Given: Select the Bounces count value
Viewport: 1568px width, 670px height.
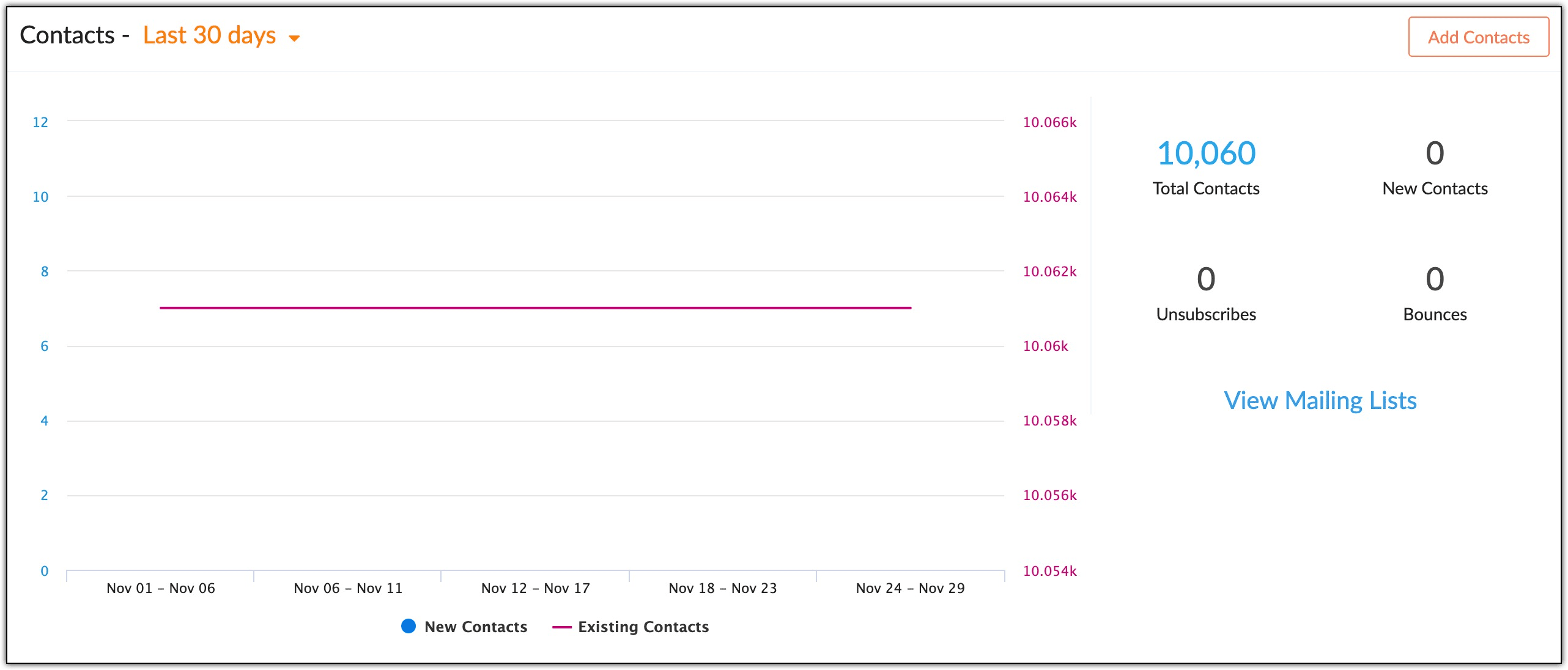Looking at the screenshot, I should point(1435,279).
